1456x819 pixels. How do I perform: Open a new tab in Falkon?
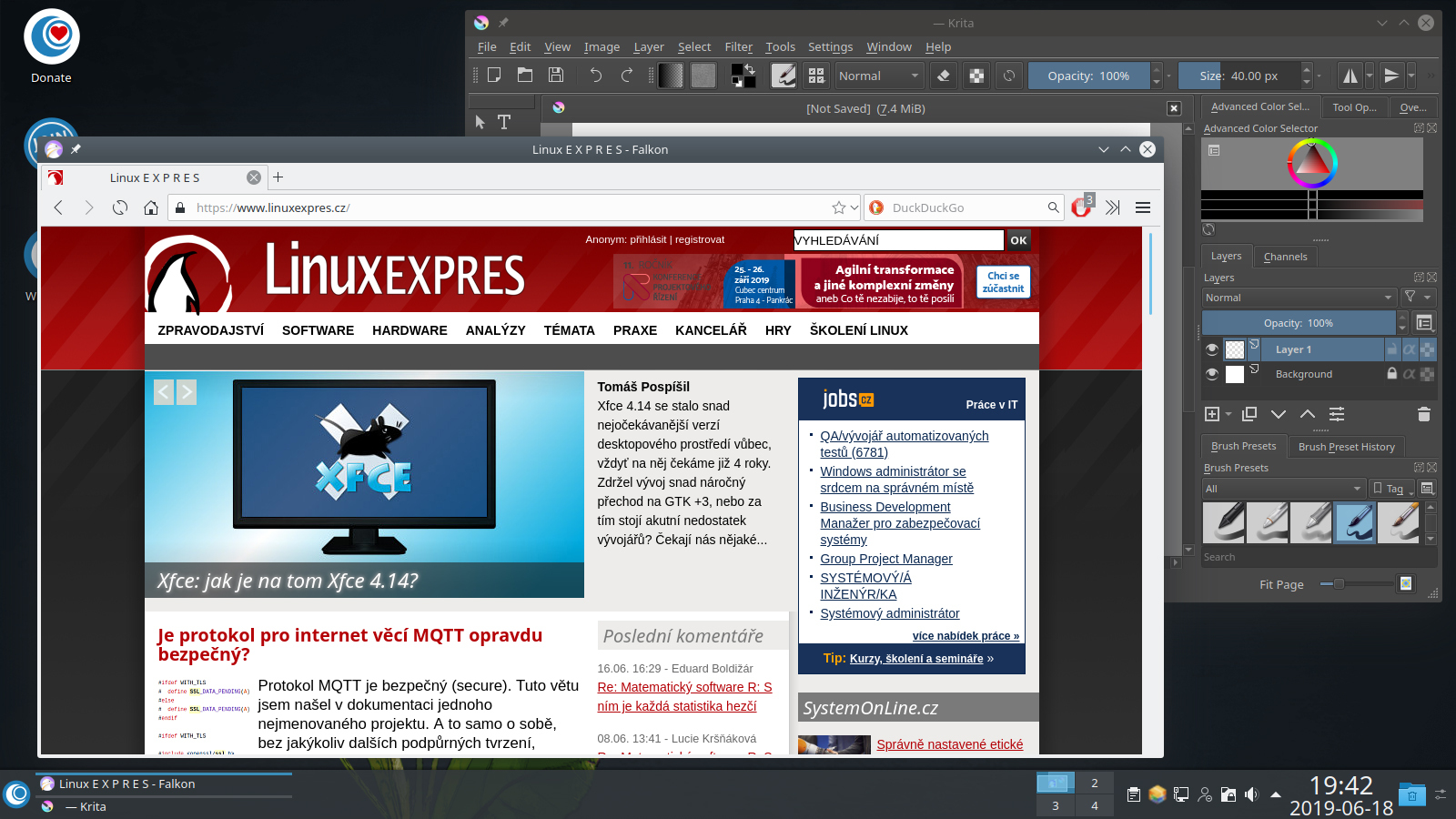tap(278, 177)
